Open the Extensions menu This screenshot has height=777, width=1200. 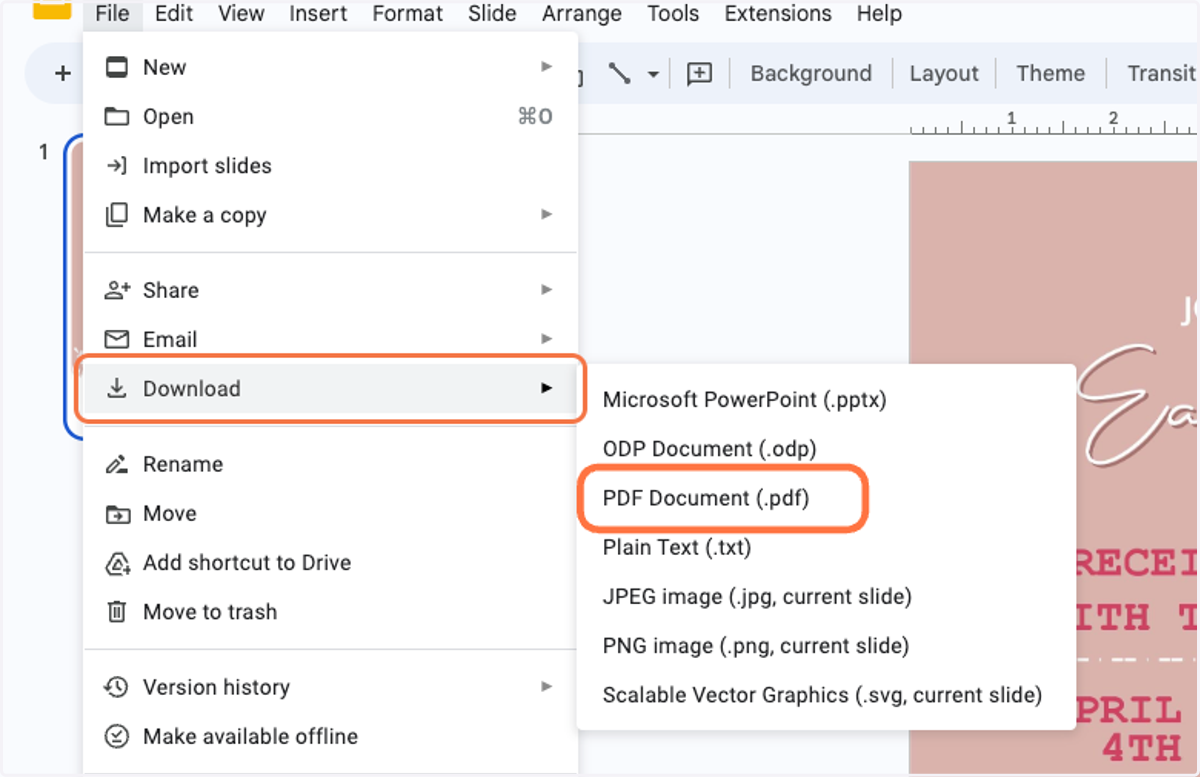coord(778,14)
